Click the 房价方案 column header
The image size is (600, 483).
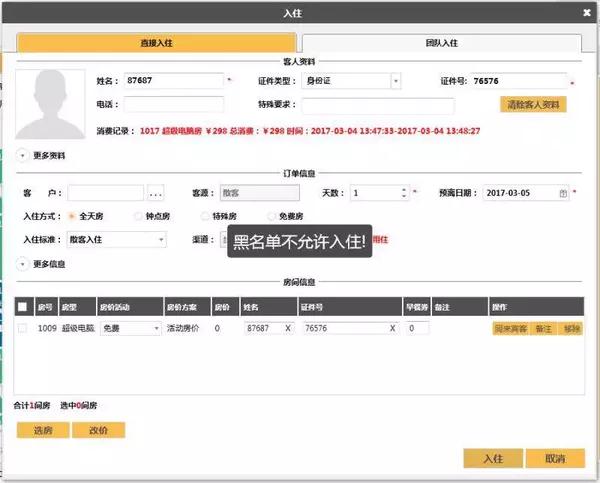[x=187, y=307]
